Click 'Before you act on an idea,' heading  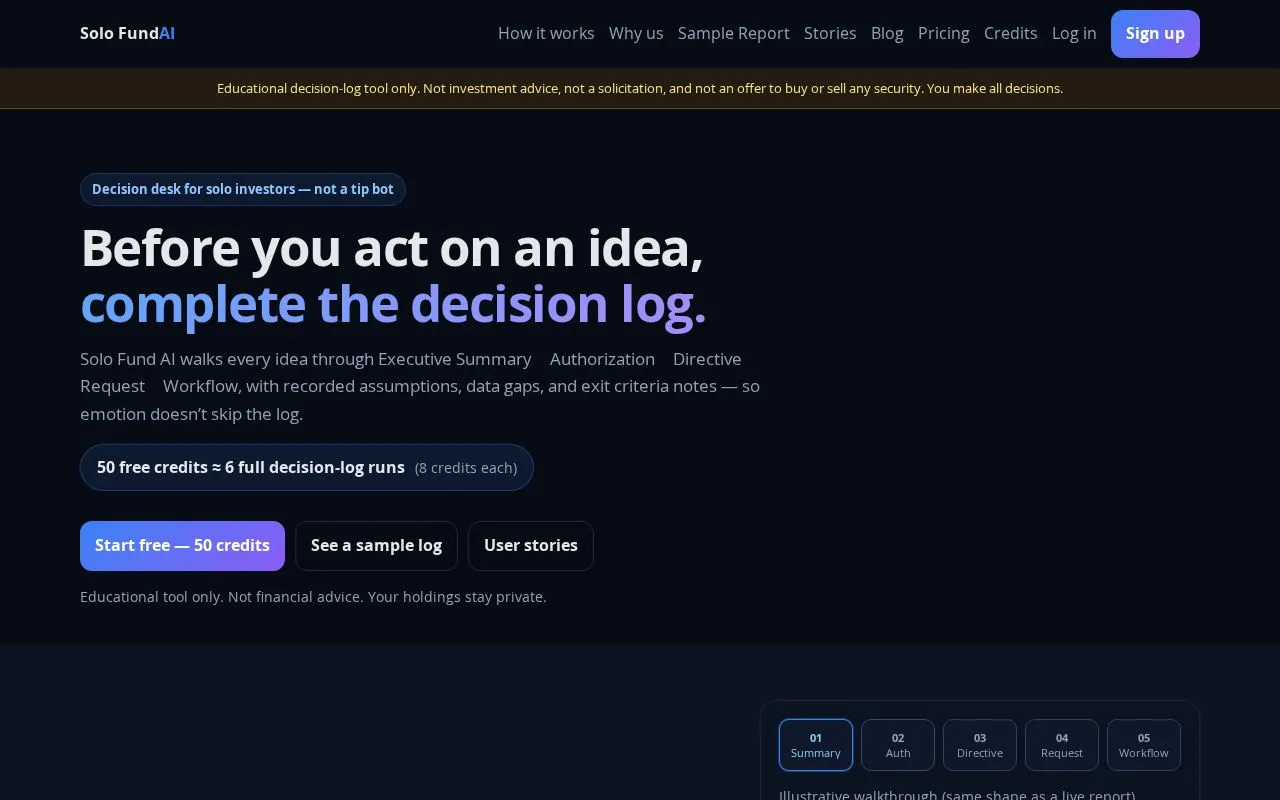coord(392,248)
